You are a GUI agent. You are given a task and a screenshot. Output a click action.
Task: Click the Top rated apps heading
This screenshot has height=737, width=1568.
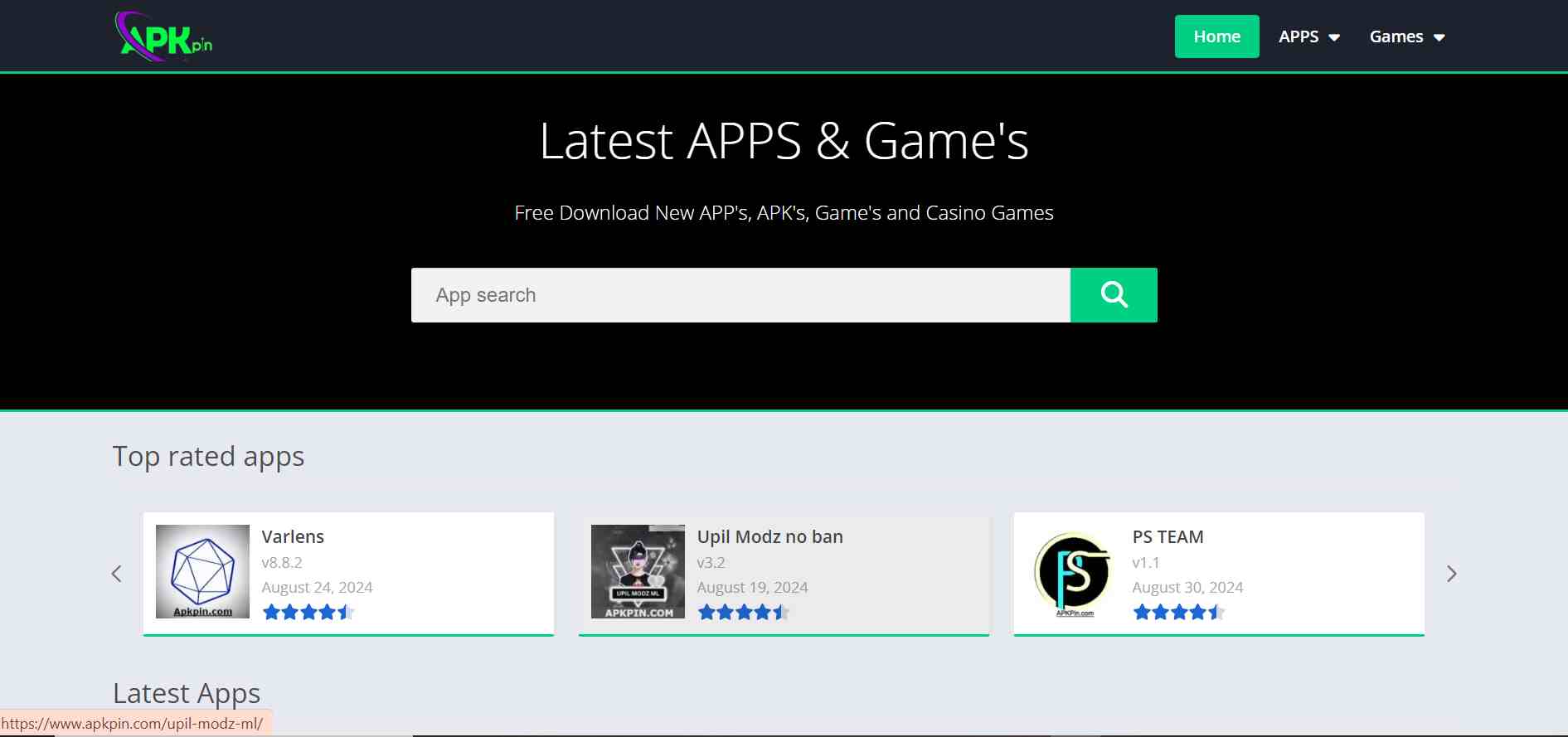click(x=208, y=457)
